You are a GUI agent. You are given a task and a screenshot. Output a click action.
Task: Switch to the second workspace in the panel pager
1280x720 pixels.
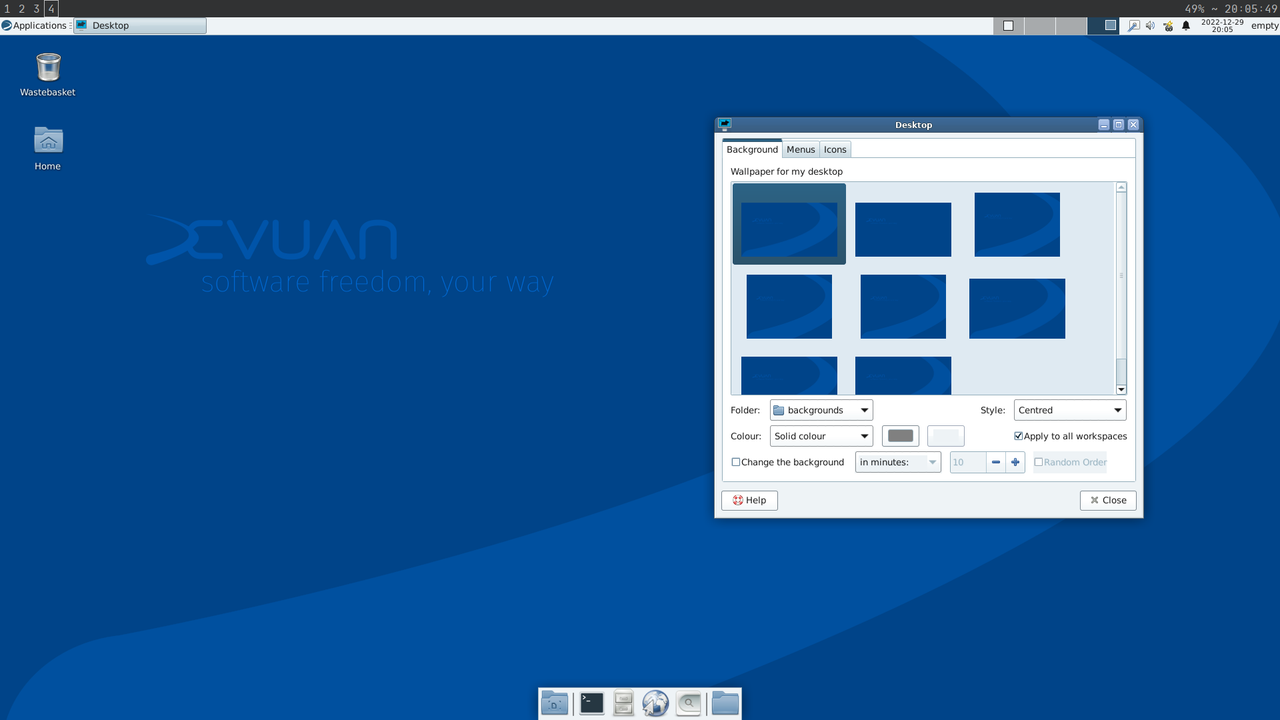pos(1041,26)
